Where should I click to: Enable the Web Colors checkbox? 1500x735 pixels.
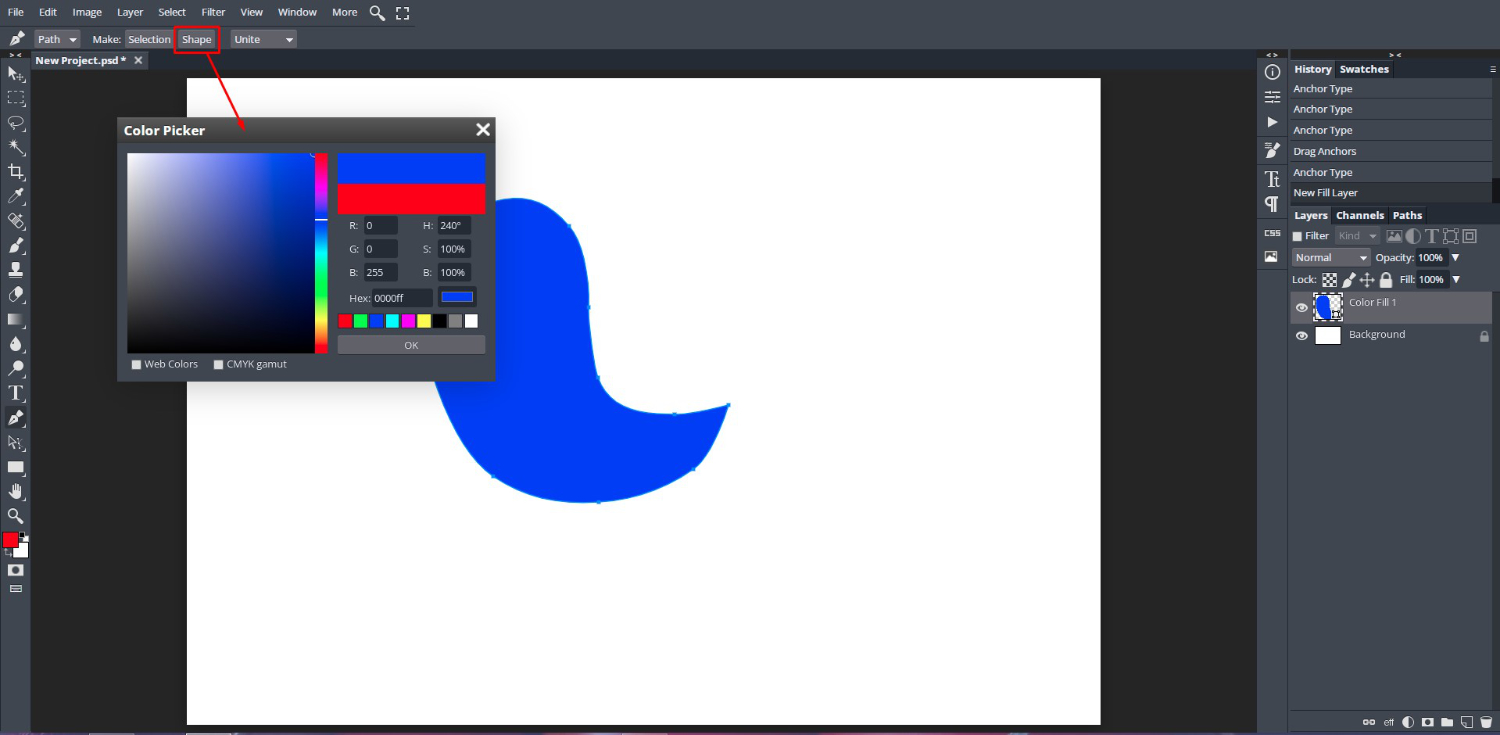(136, 365)
